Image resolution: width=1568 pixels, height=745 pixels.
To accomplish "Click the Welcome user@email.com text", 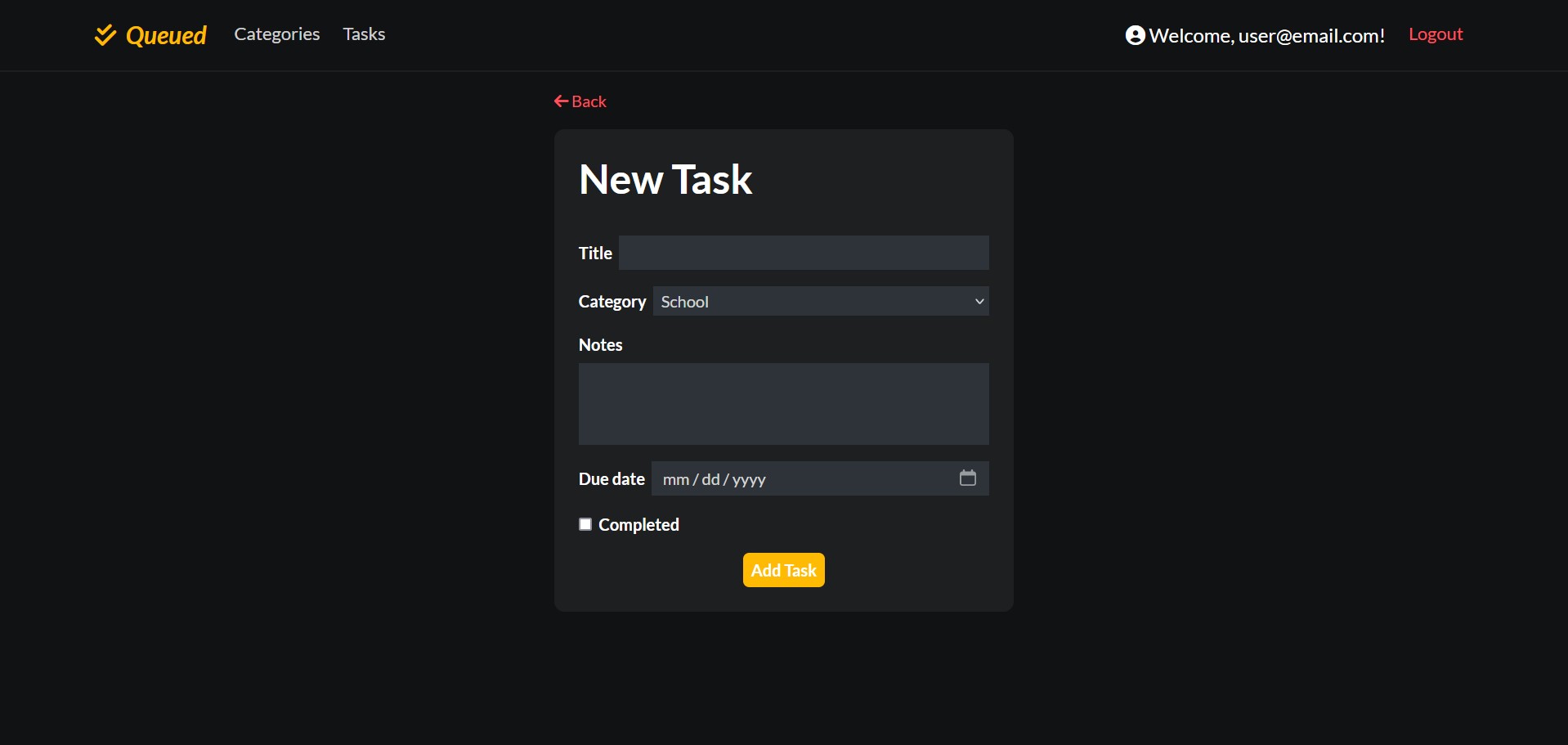I will (1266, 35).
